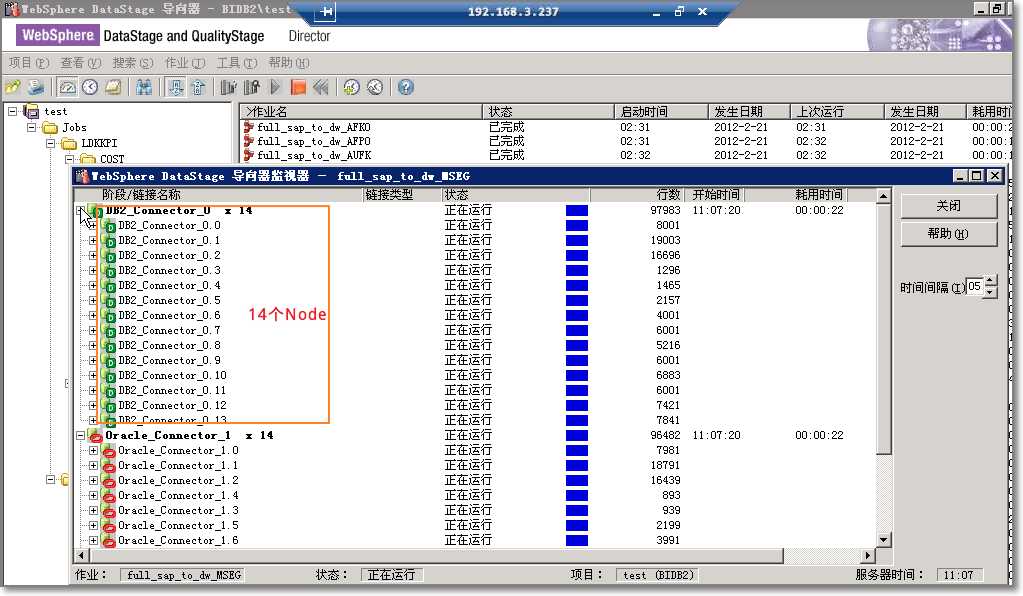Click the full_sap_to_dw_MSEG status bar field
This screenshot has width=1023, height=596.
coord(183,575)
